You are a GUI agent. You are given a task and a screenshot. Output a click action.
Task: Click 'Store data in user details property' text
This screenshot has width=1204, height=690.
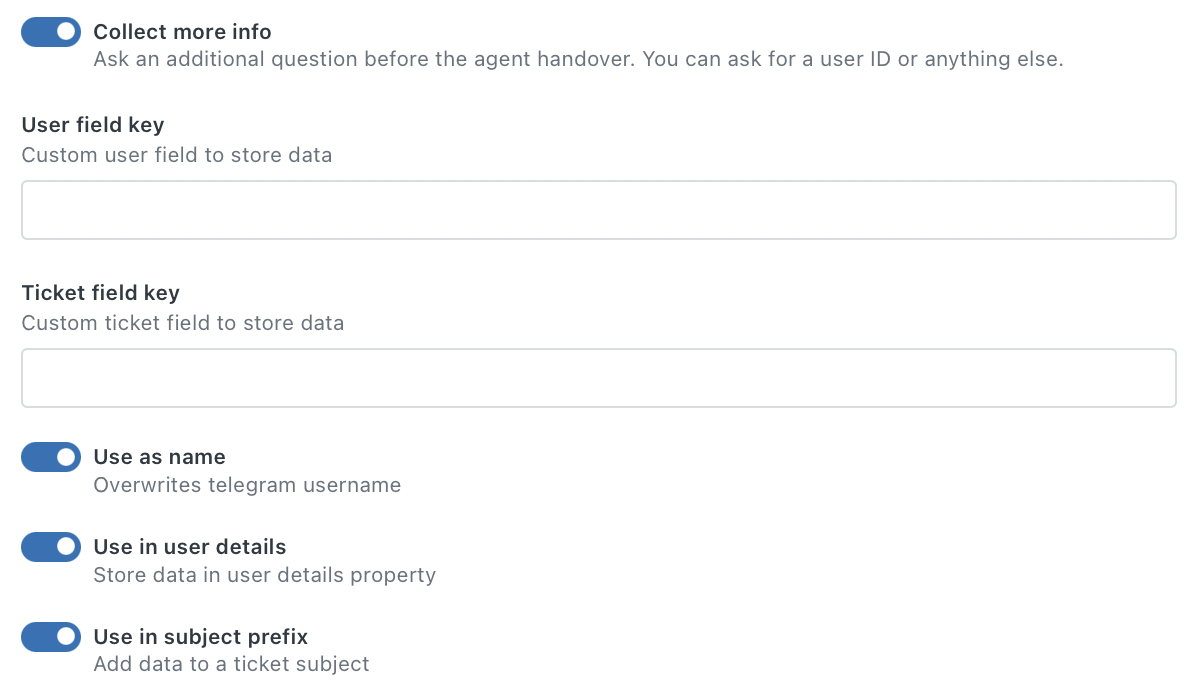264,574
